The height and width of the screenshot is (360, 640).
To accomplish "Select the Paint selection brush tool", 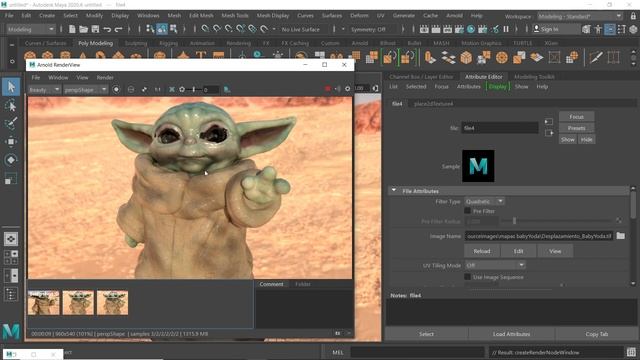I will [11, 123].
